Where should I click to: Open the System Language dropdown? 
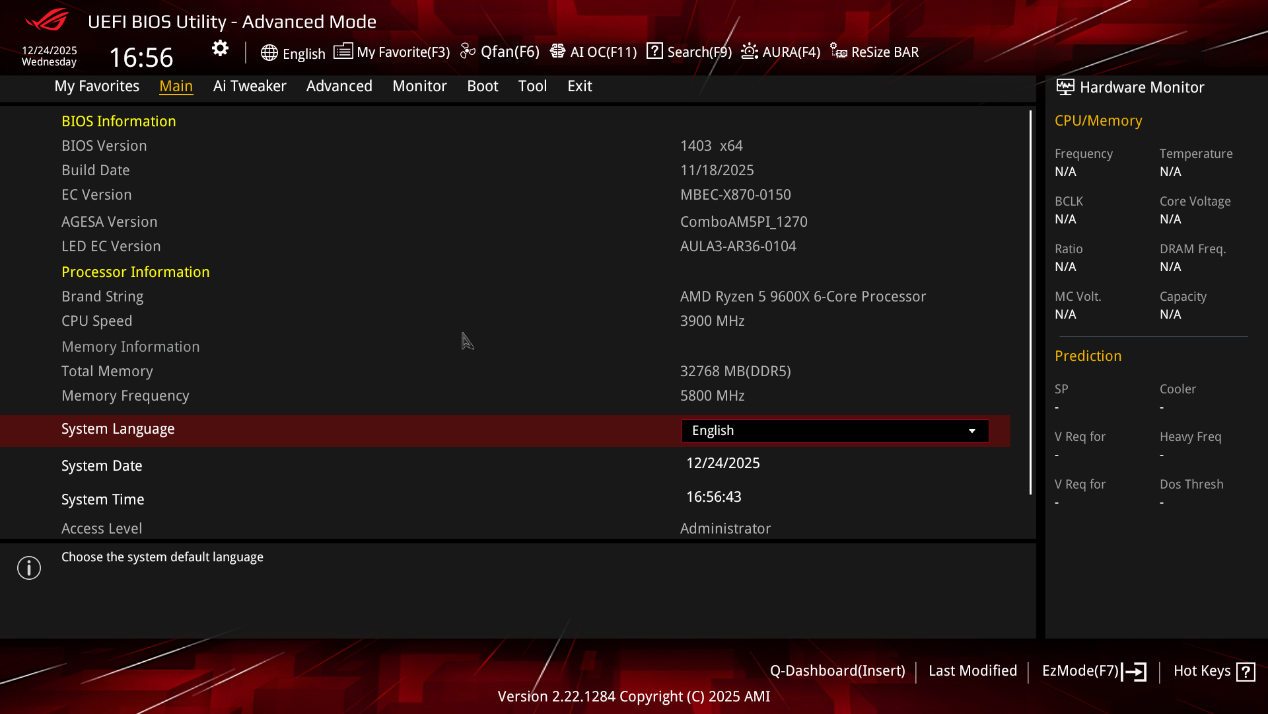[835, 431]
